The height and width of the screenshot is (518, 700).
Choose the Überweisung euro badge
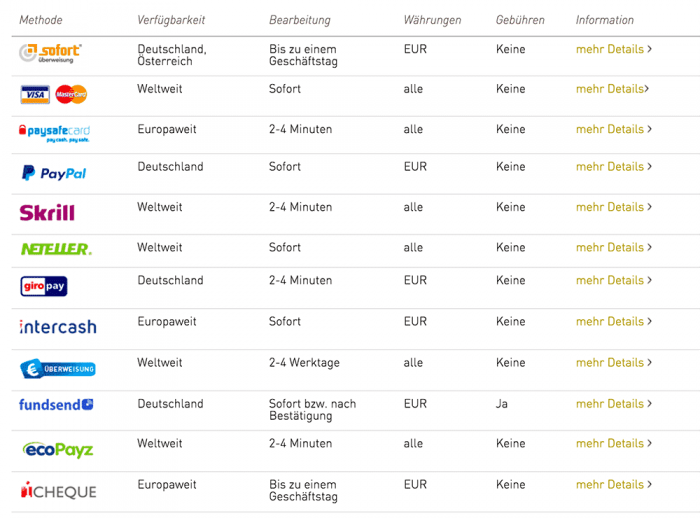point(58,369)
